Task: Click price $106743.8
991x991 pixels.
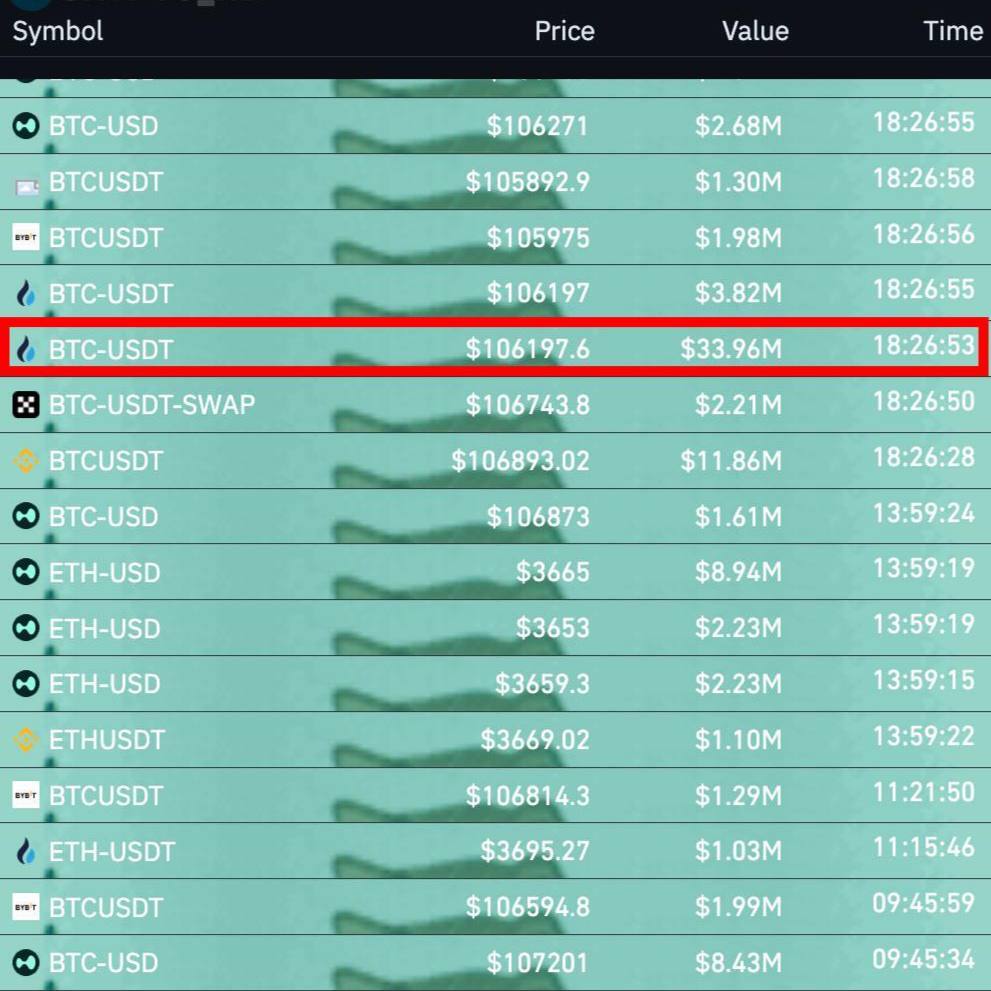Action: click(x=528, y=404)
